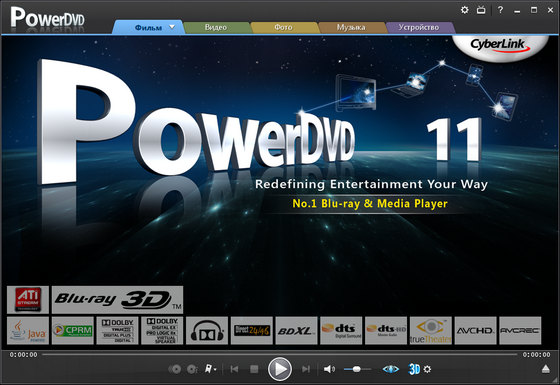Adjust the volume slider
This screenshot has width=560, height=385.
(x=357, y=369)
